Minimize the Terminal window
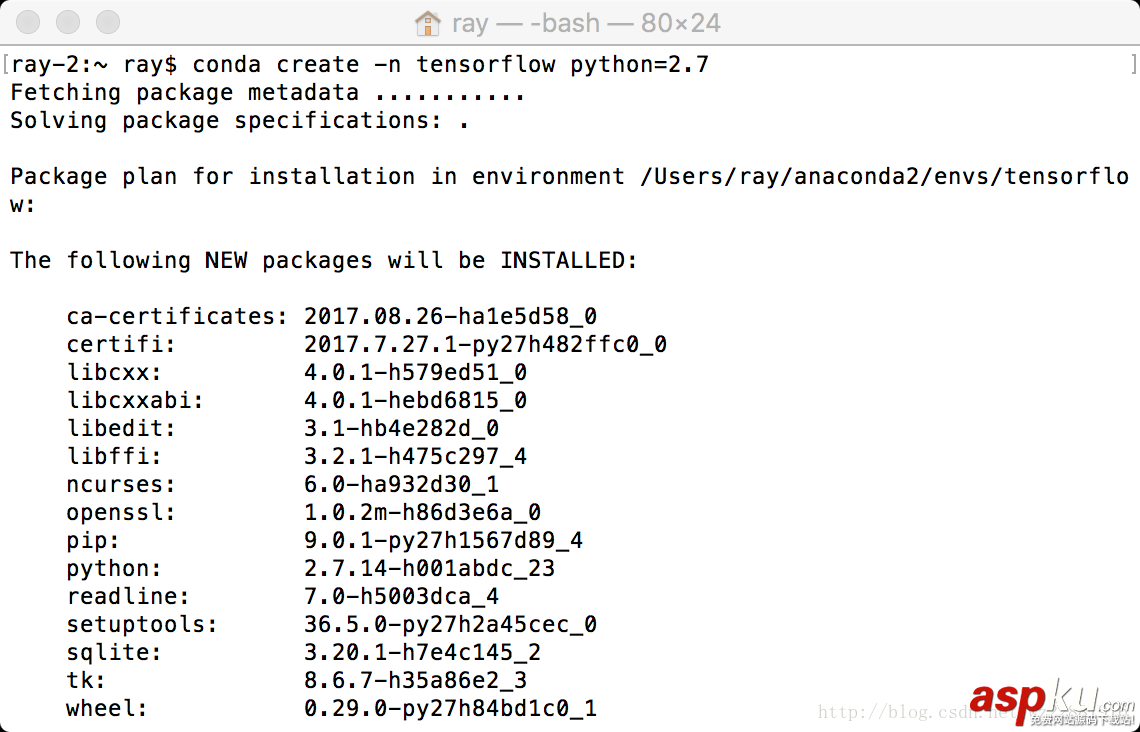This screenshot has height=732, width=1140. [68, 22]
